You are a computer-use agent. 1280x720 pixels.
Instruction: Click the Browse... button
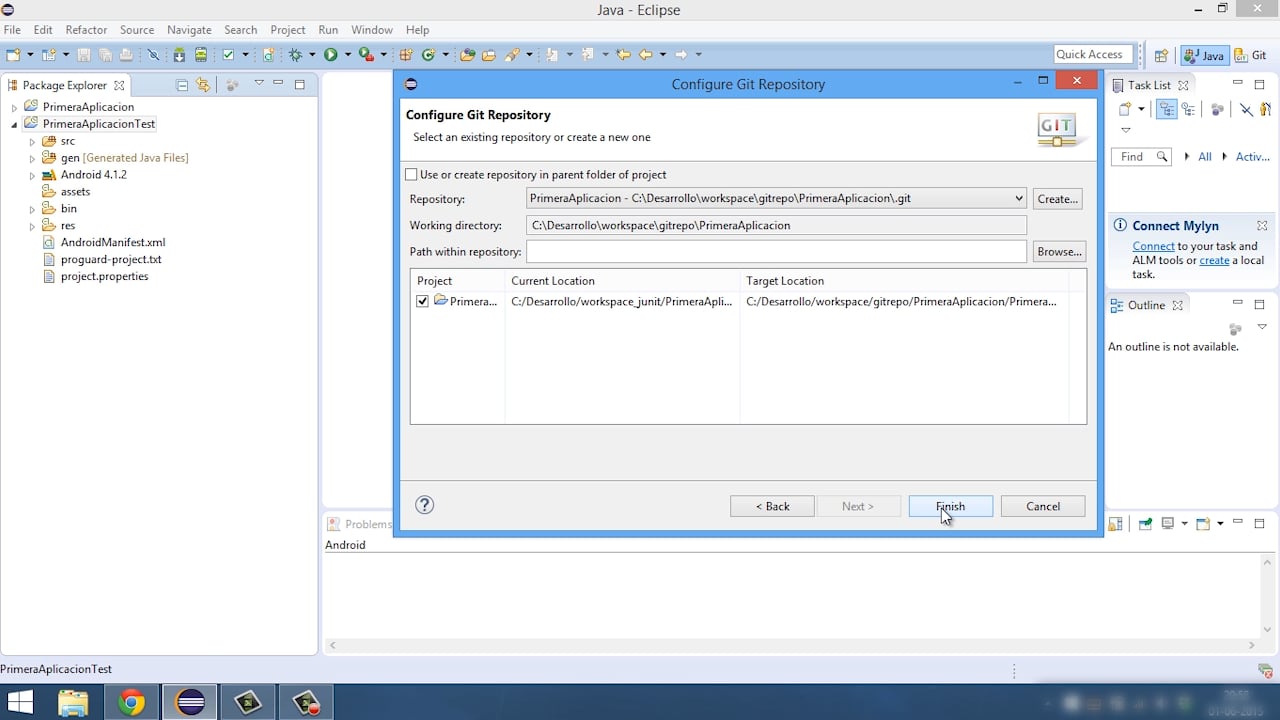pyautogui.click(x=1059, y=252)
